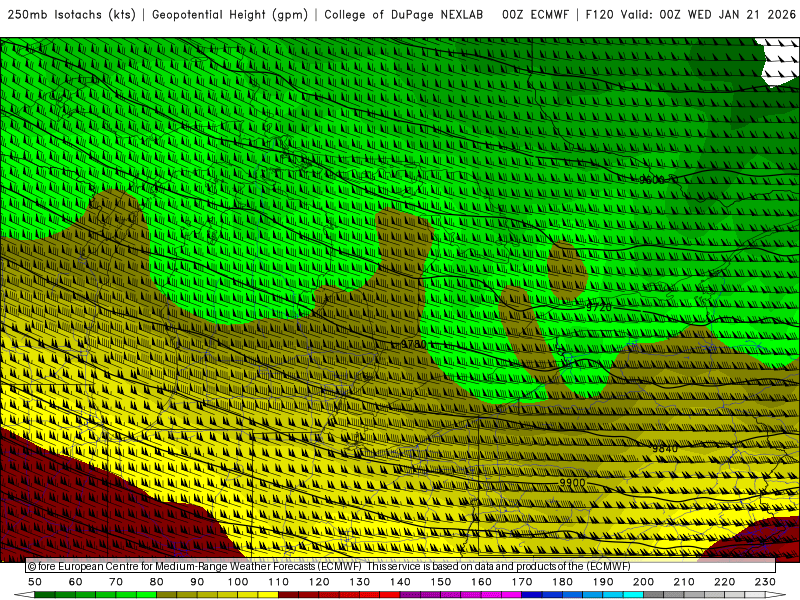Click the 180 value on the color scale
The image size is (800, 600).
pyautogui.click(x=562, y=582)
